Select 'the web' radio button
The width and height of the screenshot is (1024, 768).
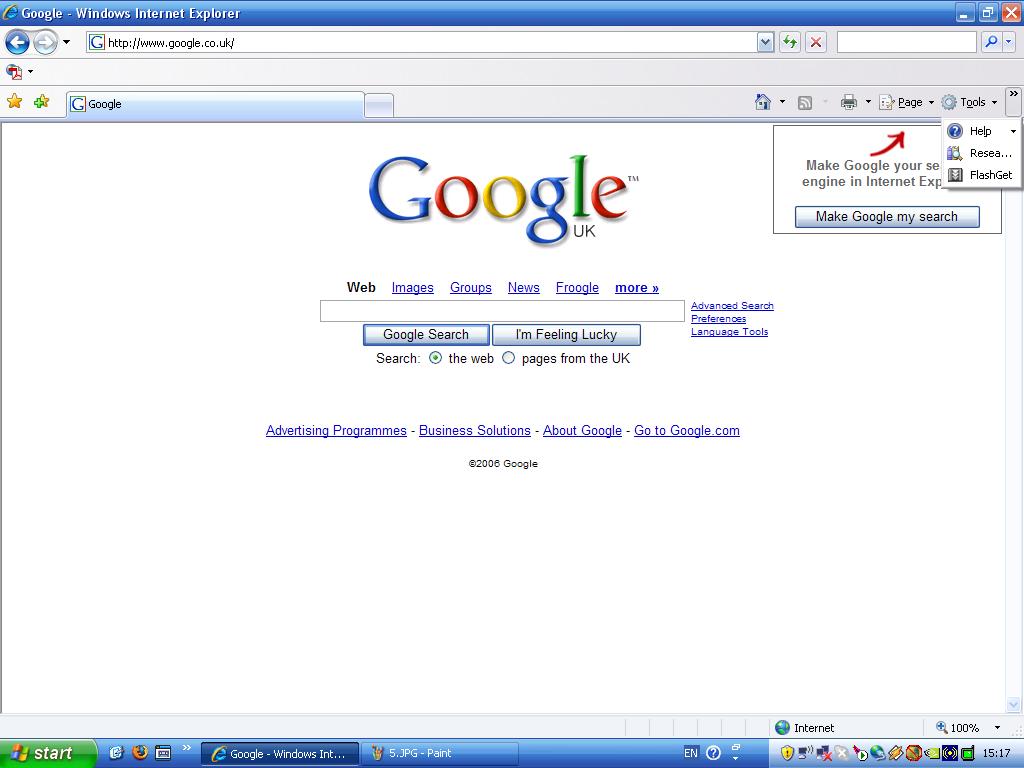click(436, 358)
